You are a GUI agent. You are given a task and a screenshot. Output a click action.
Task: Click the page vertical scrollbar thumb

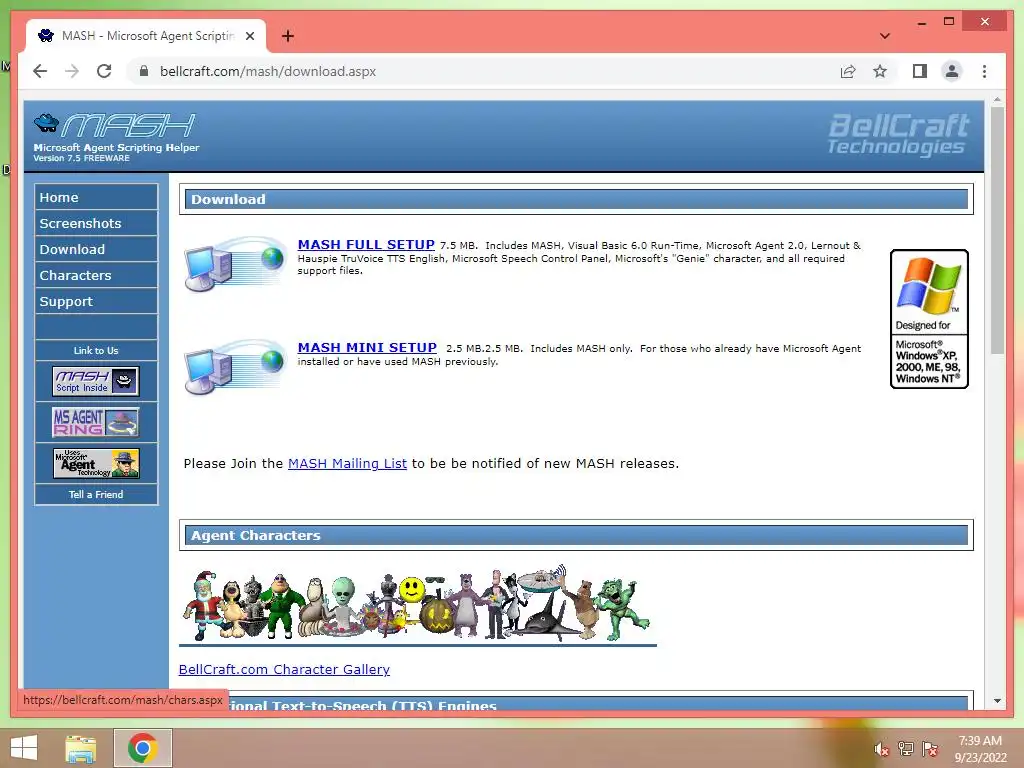pyautogui.click(x=997, y=230)
